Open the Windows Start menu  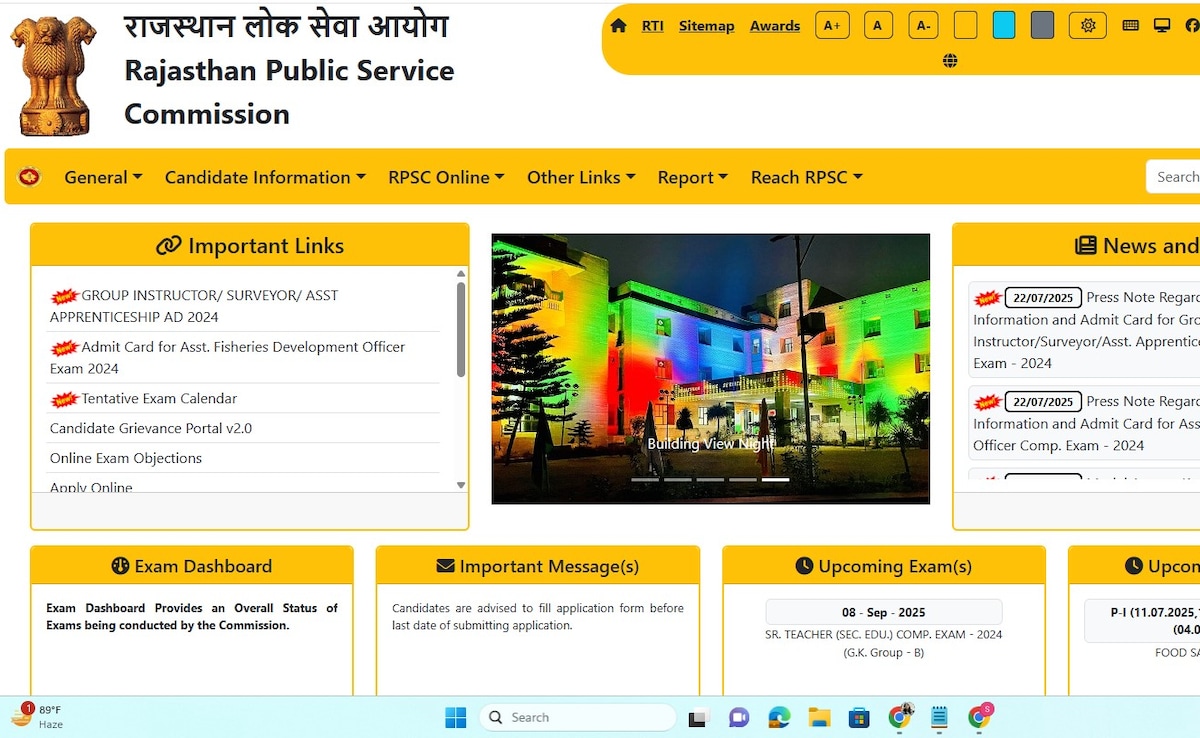pyautogui.click(x=456, y=717)
